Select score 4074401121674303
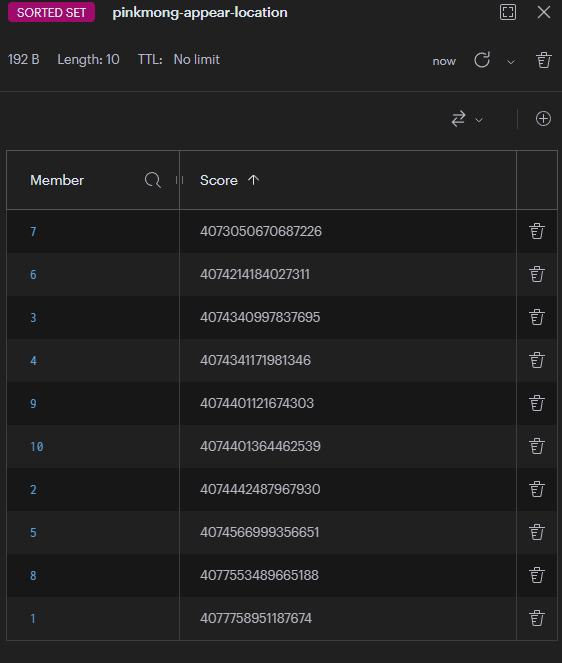This screenshot has width=562, height=663. 257,403
